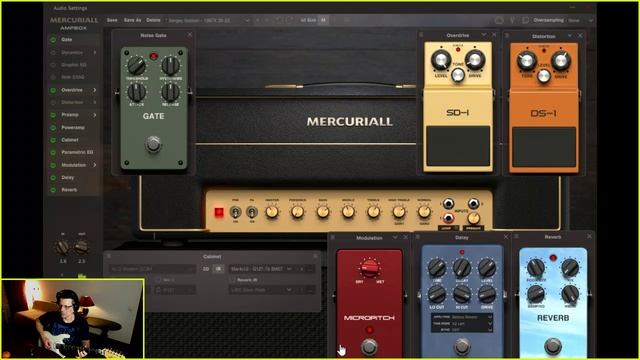Open the Overdrive panel model dropdown arrow
This screenshot has width=640, height=360.
484,35
